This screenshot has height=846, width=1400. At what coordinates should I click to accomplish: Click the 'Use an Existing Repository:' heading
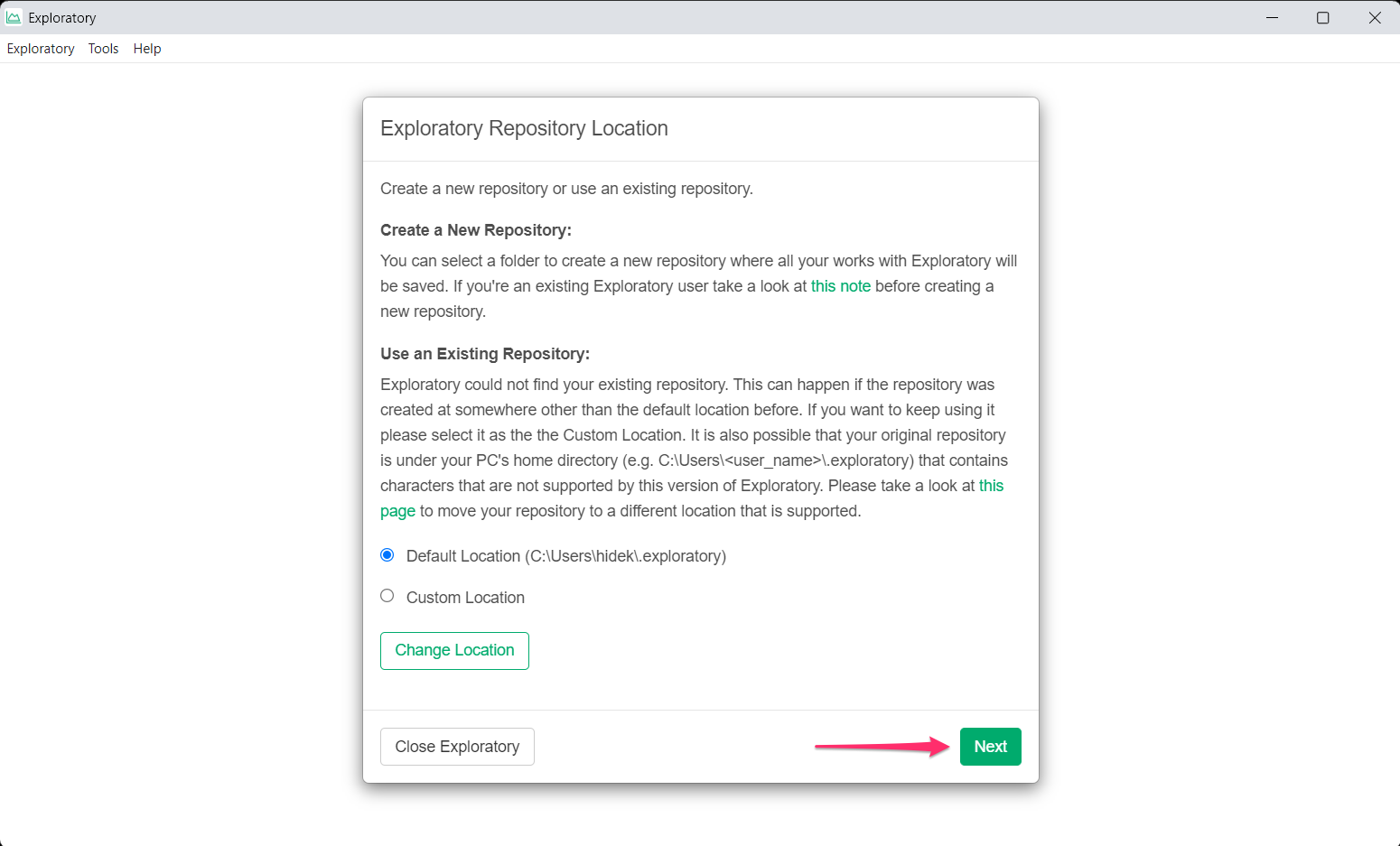(484, 354)
